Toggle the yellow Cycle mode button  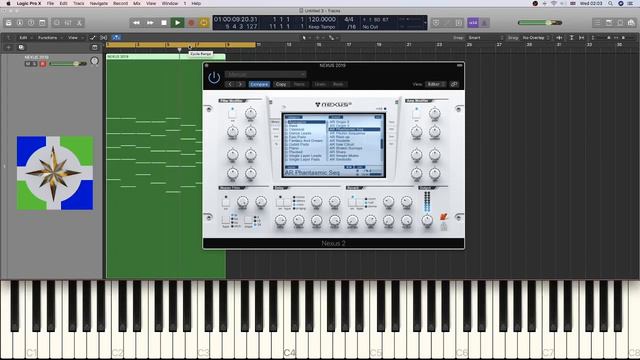pos(204,23)
